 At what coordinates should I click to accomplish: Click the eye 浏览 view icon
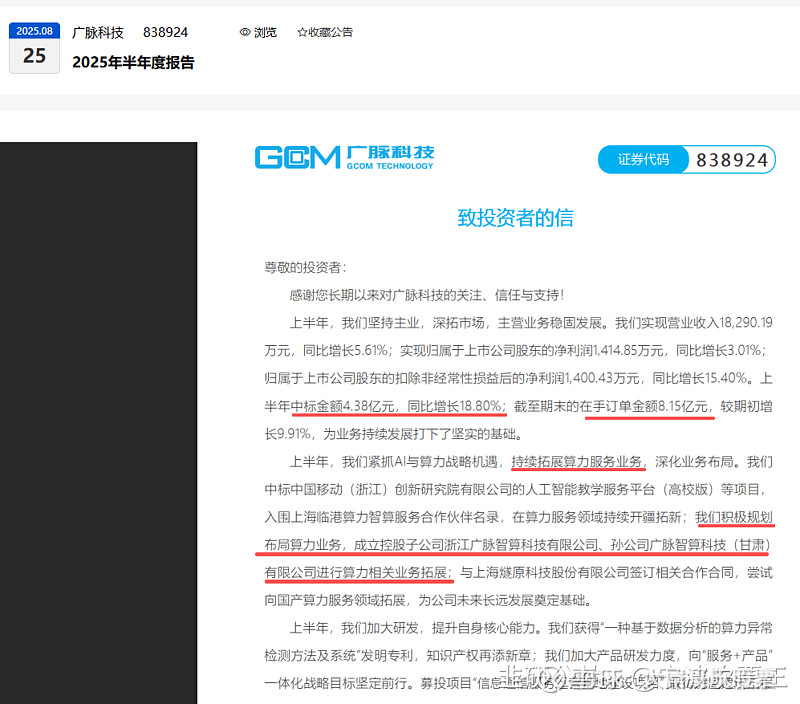[x=245, y=32]
